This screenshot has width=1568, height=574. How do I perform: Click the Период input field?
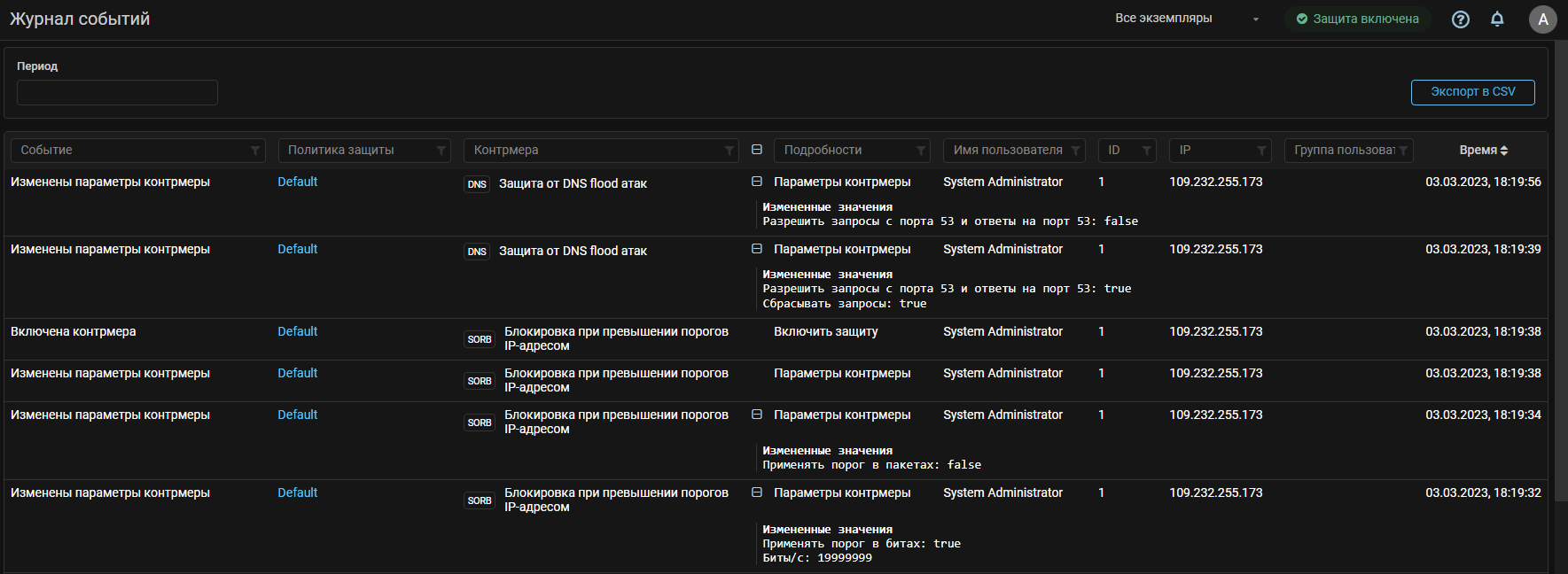point(117,93)
